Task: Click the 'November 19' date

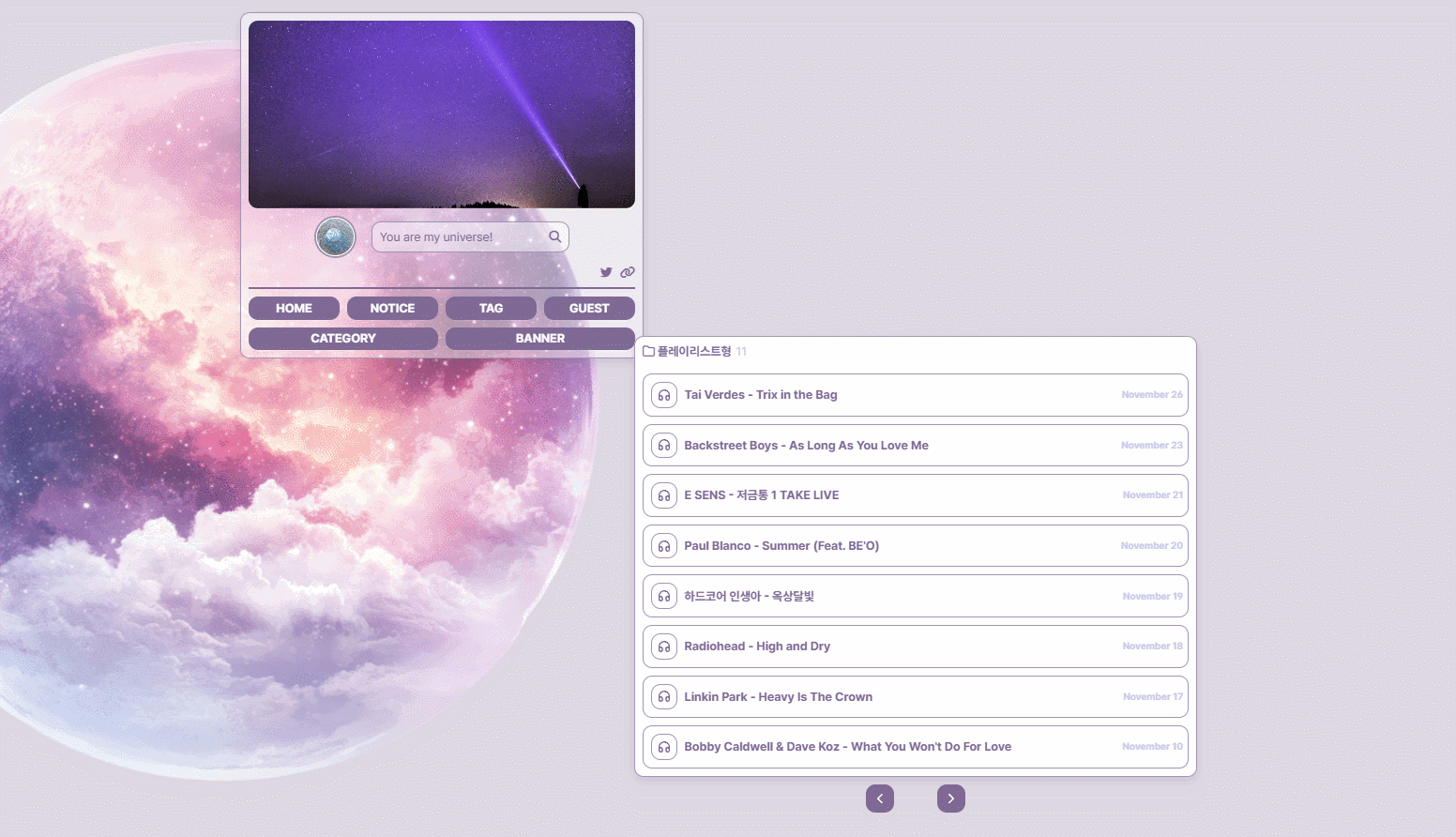Action: coord(1153,597)
